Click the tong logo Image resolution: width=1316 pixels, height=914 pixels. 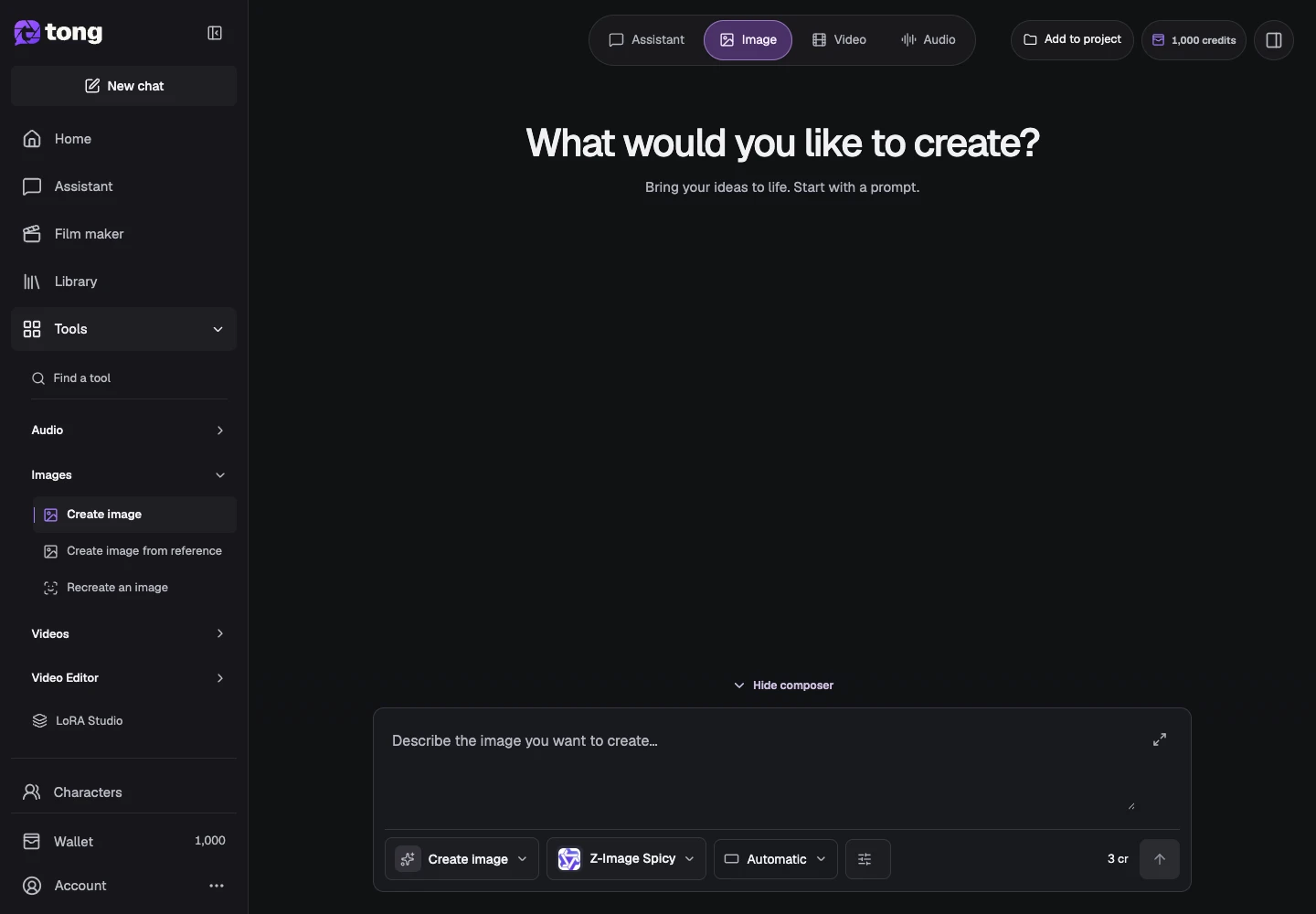[x=58, y=33]
